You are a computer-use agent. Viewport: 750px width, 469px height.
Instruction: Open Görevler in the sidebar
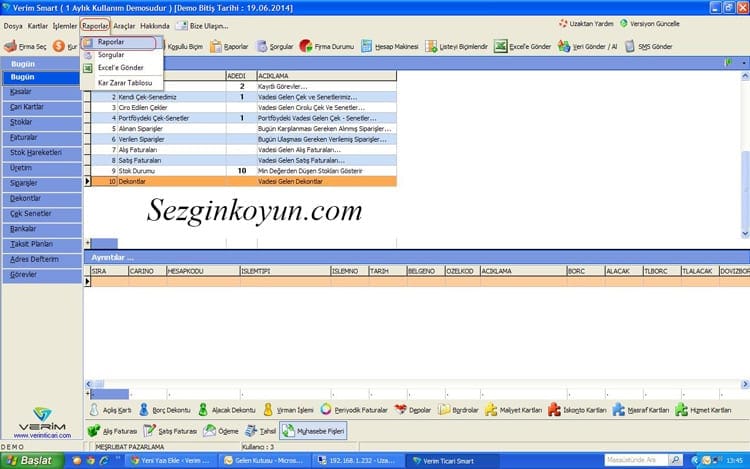coord(42,275)
